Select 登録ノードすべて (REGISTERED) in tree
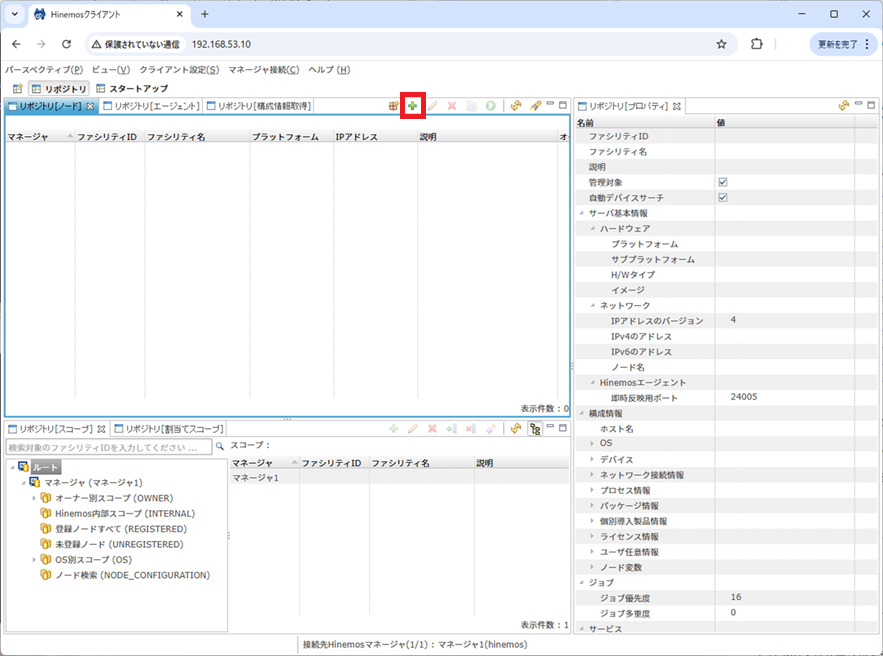The width and height of the screenshot is (883, 656). tap(121, 529)
